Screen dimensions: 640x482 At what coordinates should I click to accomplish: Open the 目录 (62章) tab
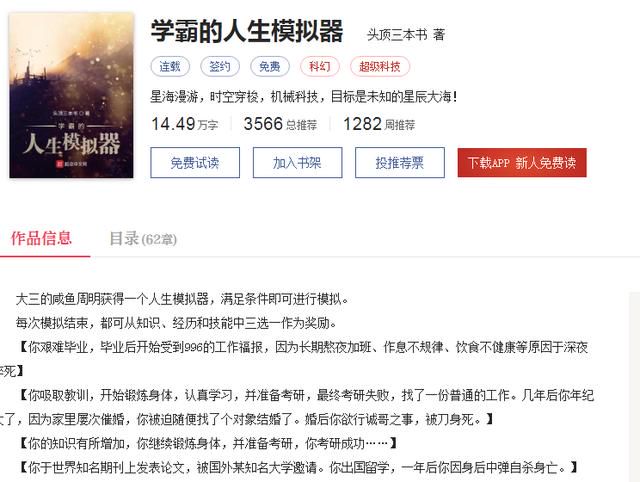tap(143, 239)
